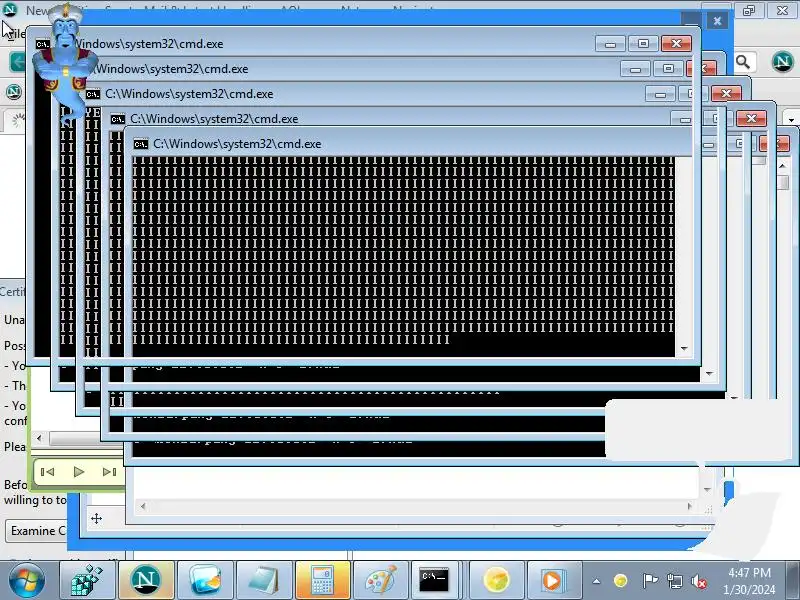
Task: Open the dropdown arrow near the Netscape tab bar edge
Action: [x=791, y=120]
